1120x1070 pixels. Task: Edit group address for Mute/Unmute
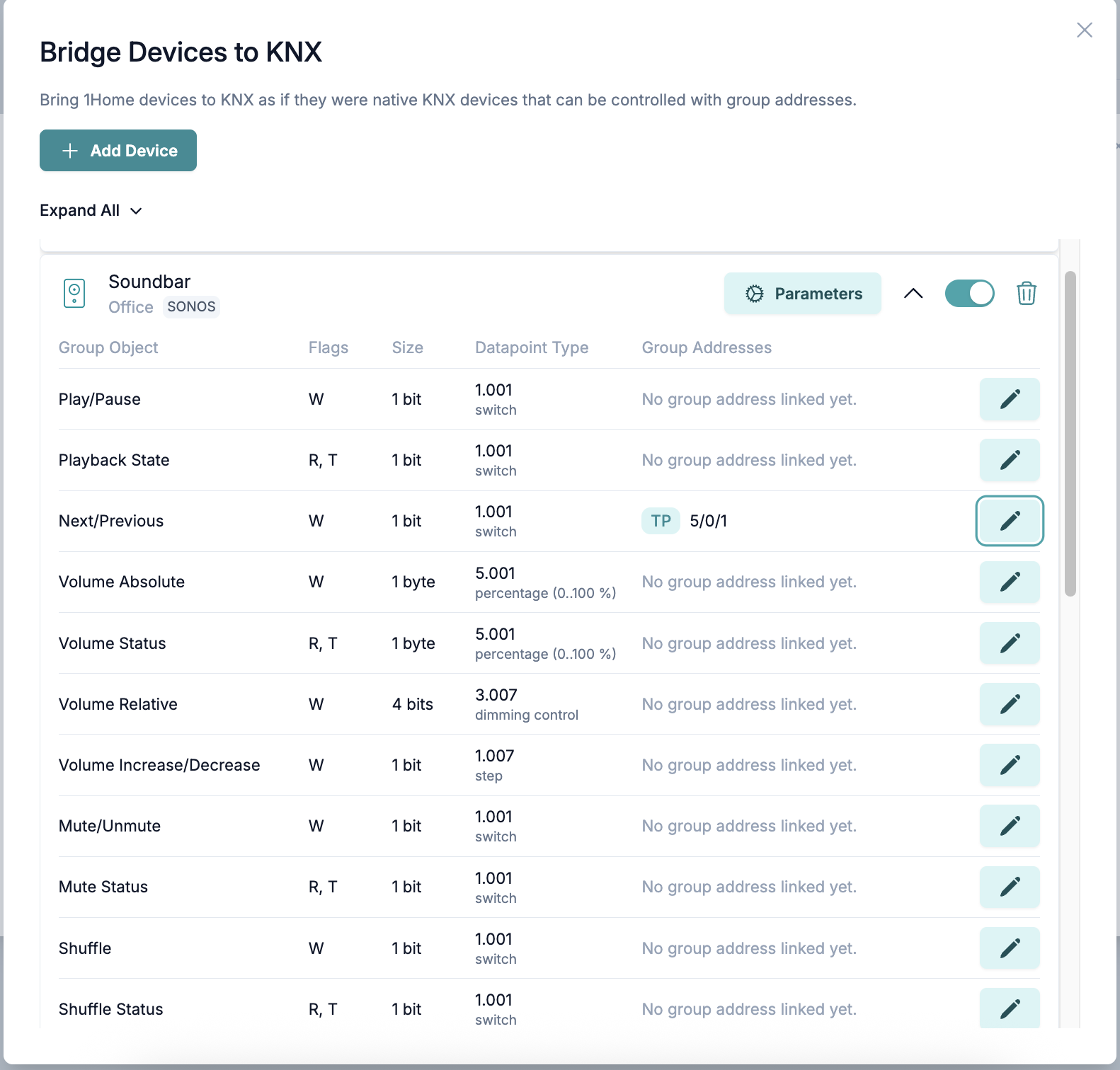pos(1010,826)
